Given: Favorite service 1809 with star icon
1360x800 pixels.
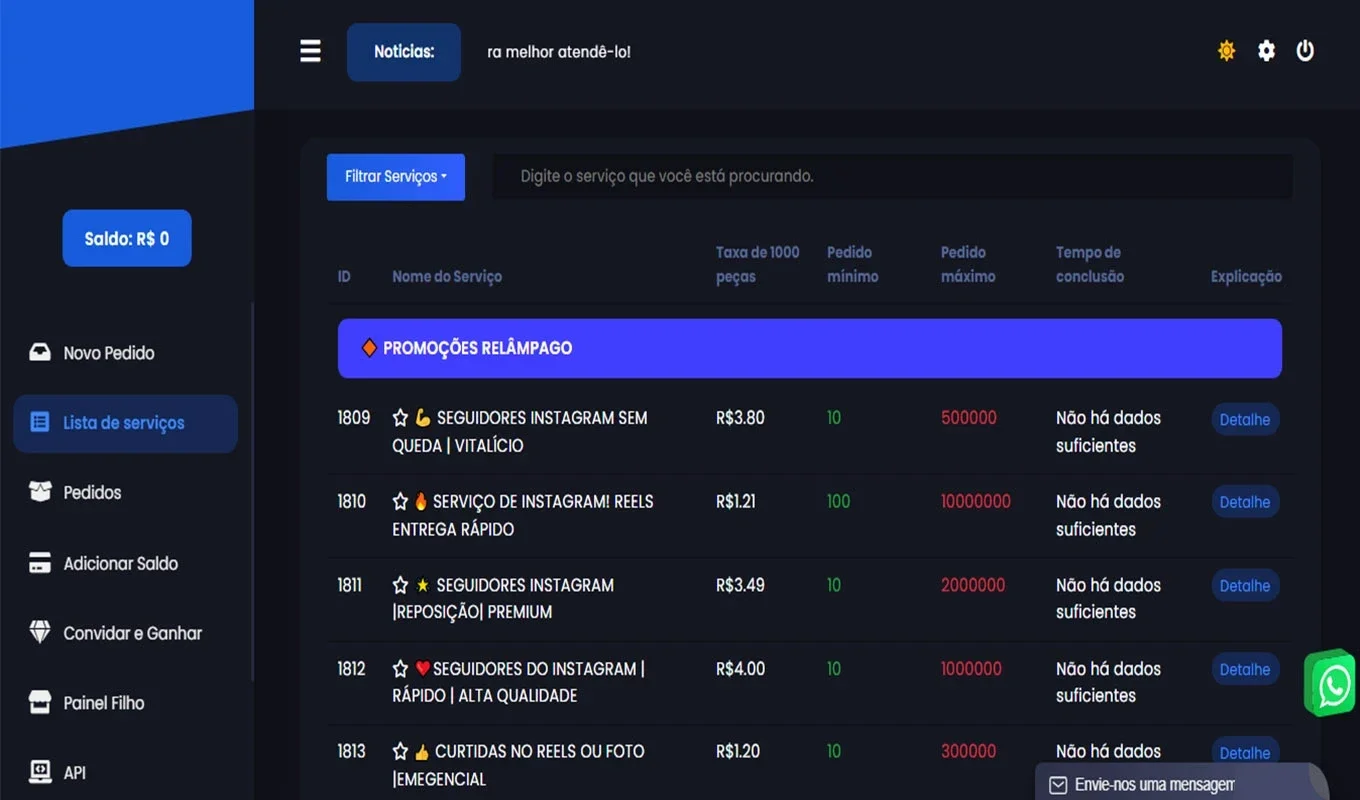Looking at the screenshot, I should point(400,418).
